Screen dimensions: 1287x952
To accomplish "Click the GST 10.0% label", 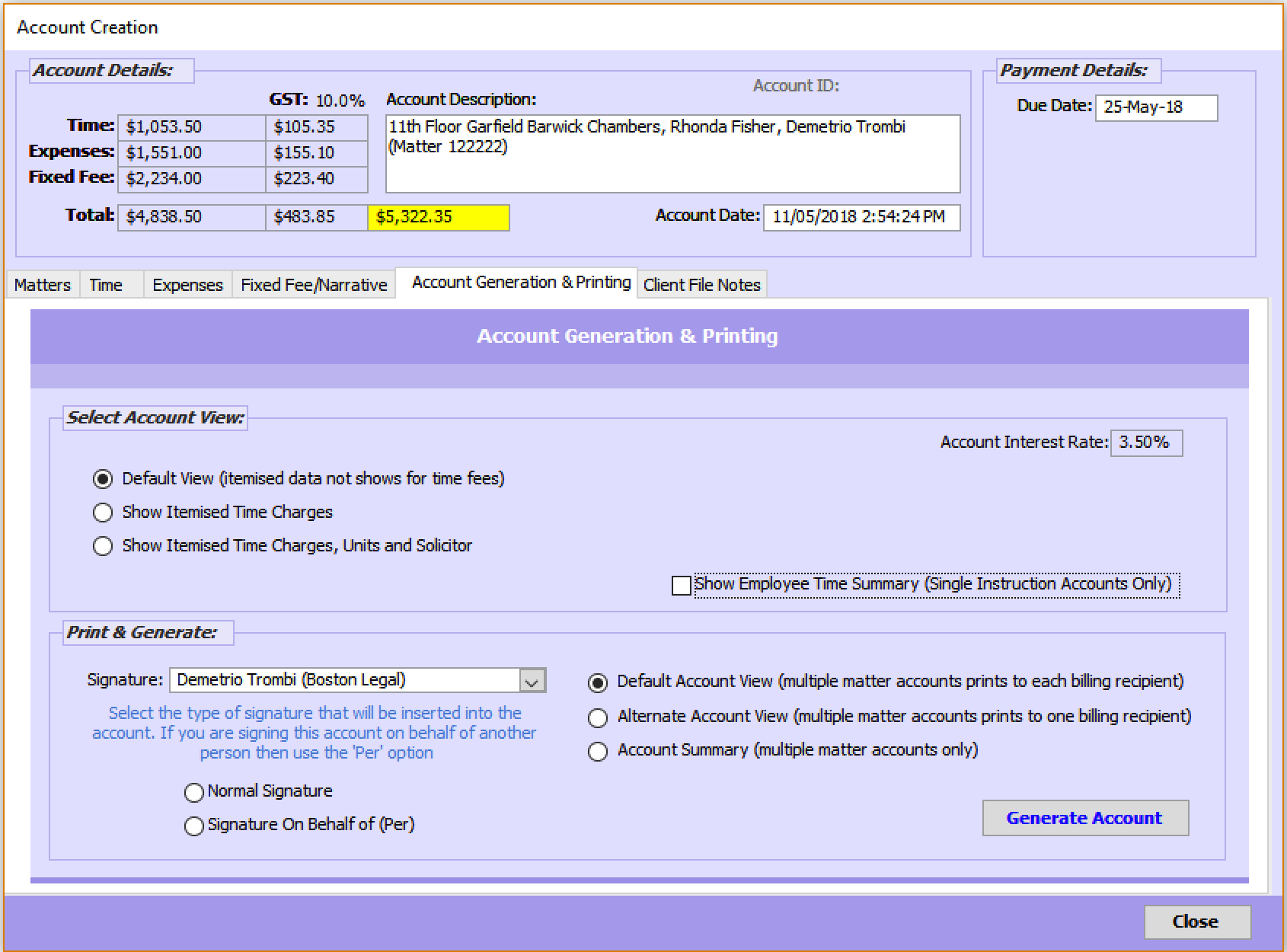I will [317, 100].
